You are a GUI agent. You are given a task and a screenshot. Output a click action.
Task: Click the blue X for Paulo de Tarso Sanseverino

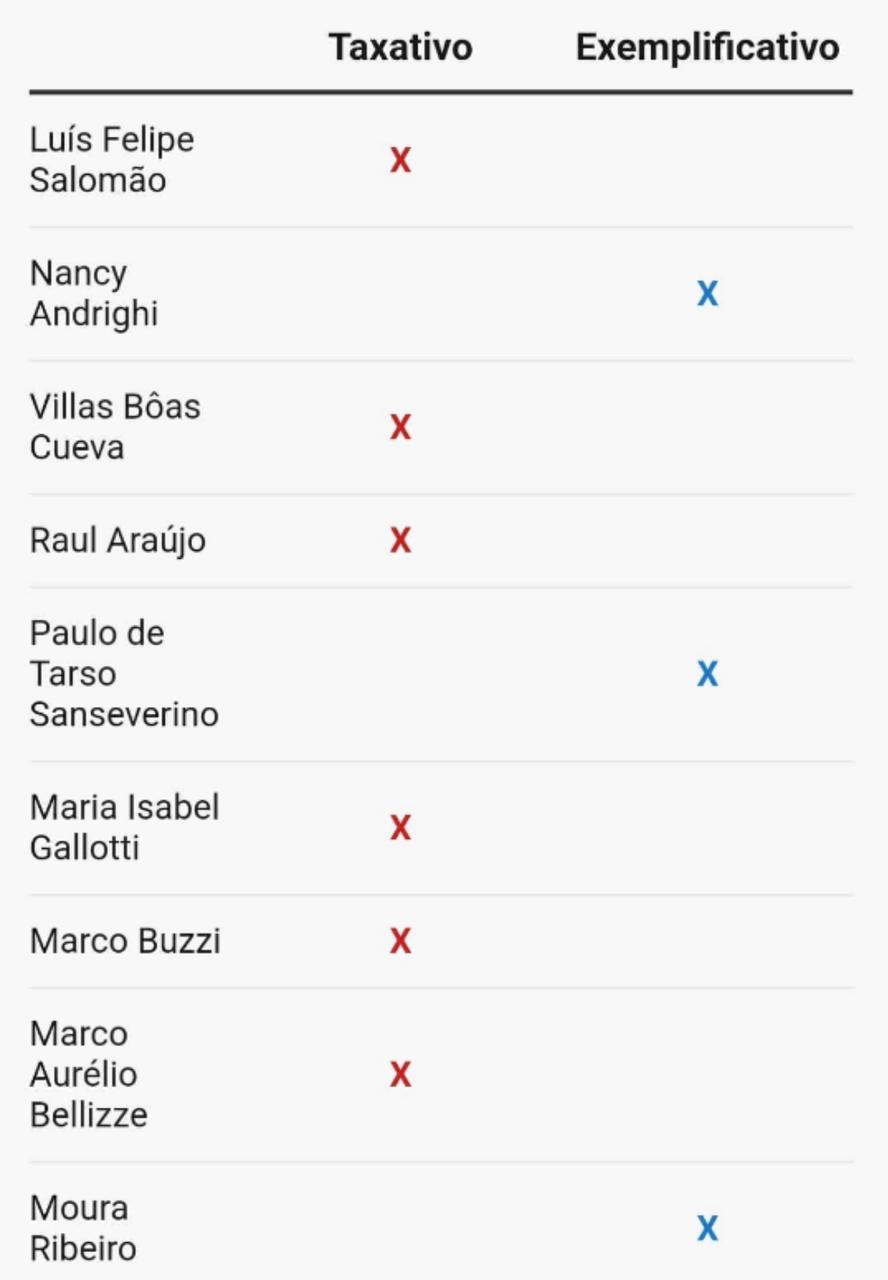[x=707, y=675]
